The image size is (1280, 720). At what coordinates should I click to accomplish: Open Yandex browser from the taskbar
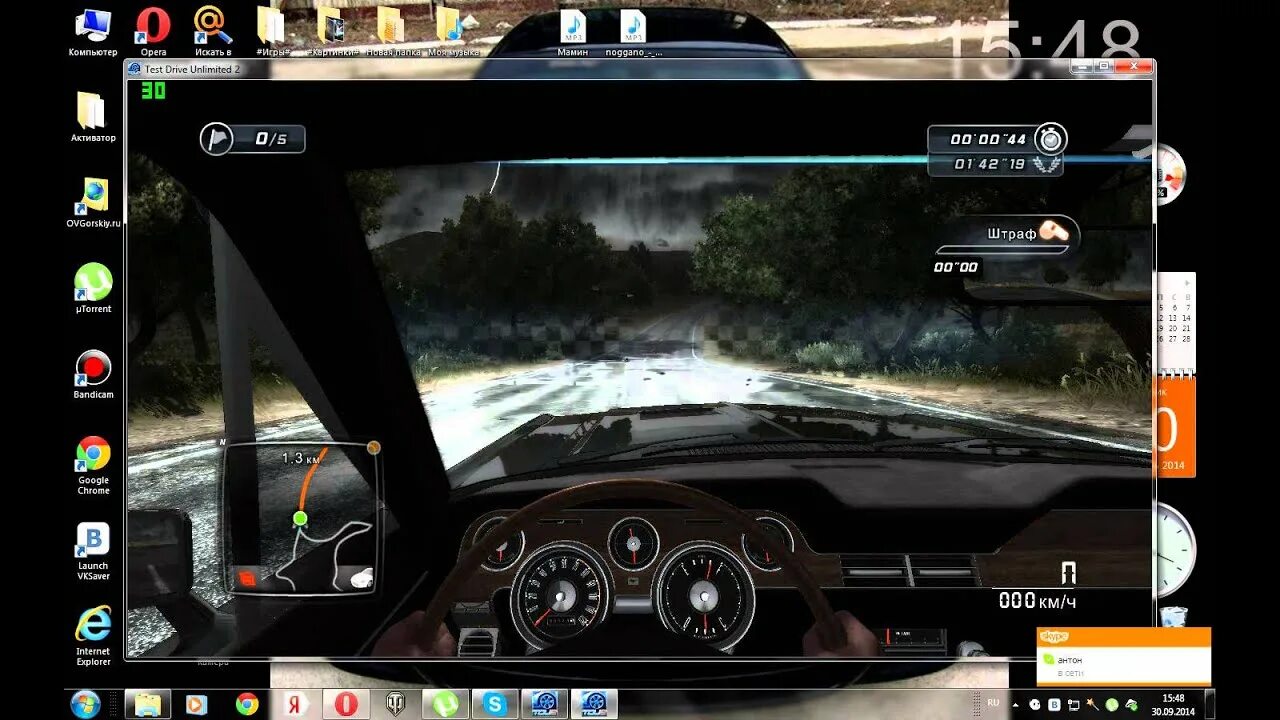point(297,704)
